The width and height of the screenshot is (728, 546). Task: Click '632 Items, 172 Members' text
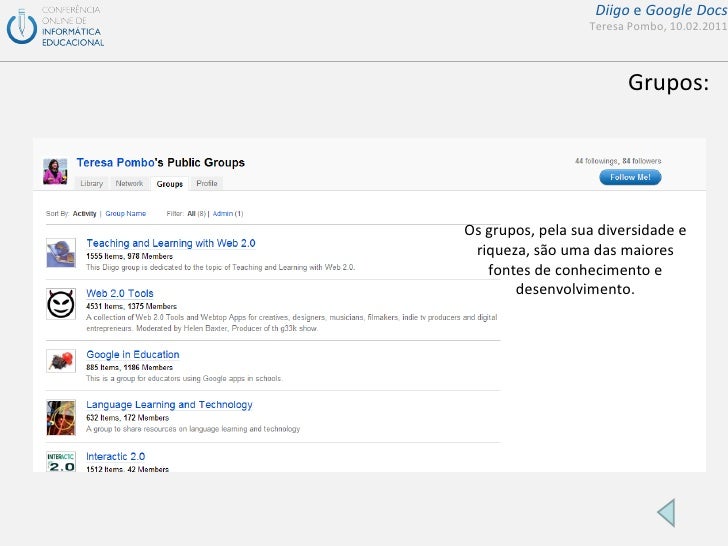[128, 418]
